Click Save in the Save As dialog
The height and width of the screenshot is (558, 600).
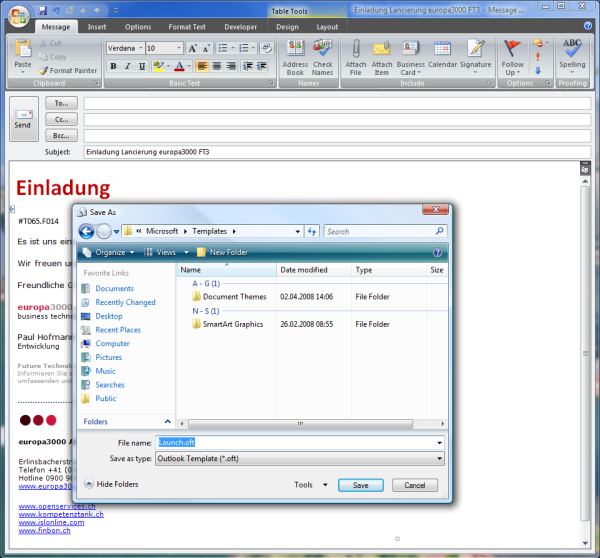[x=360, y=485]
